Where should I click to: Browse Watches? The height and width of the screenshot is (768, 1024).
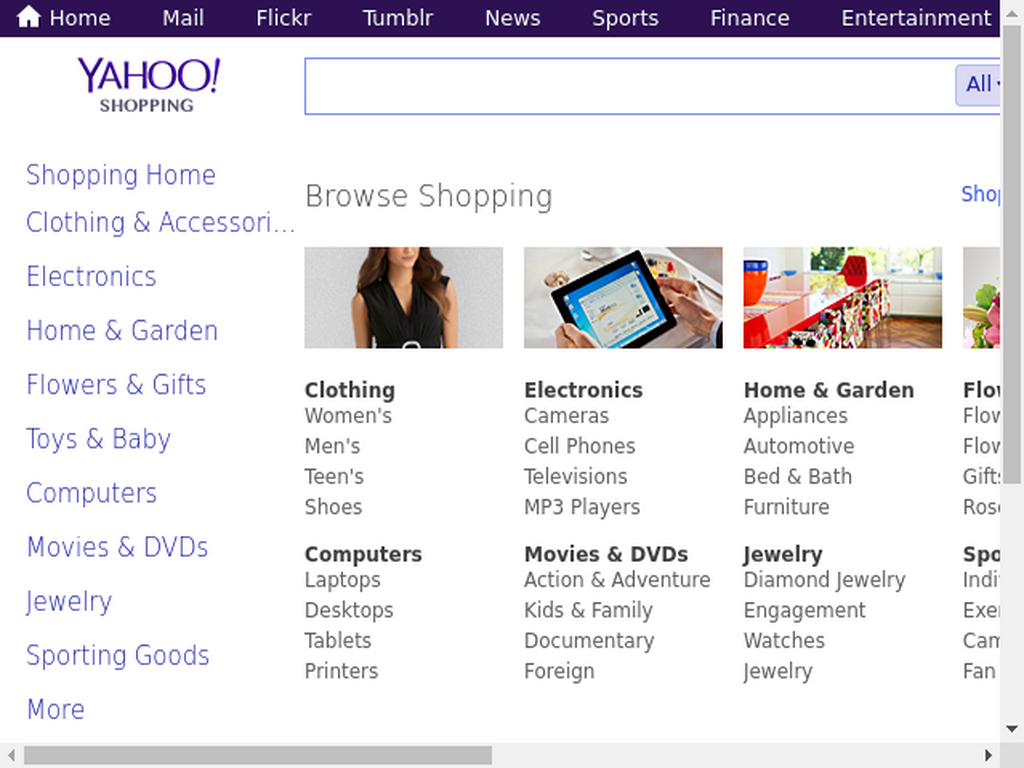click(x=784, y=641)
